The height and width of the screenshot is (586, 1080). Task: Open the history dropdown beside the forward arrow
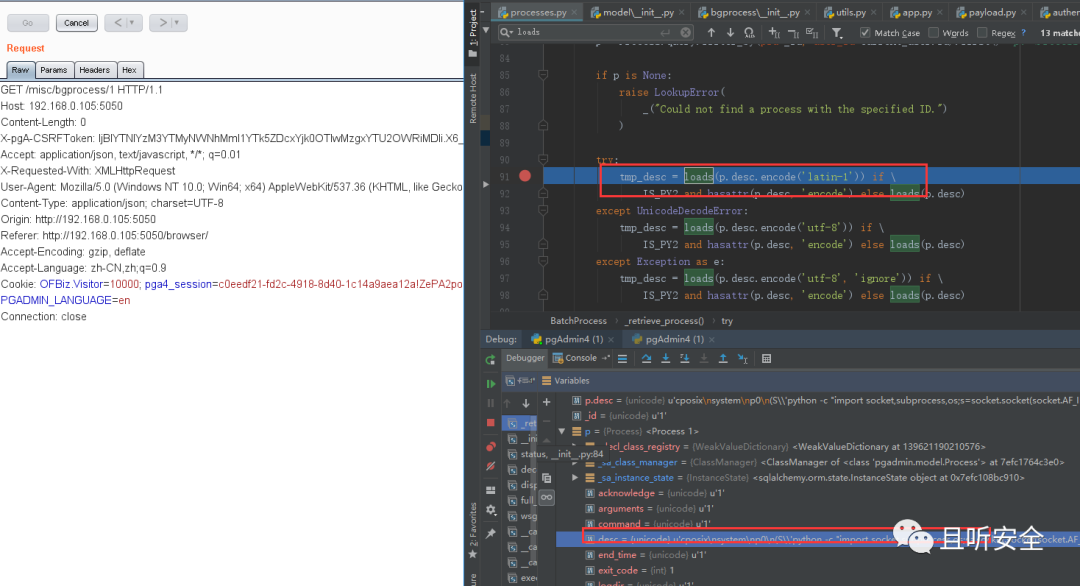point(177,23)
